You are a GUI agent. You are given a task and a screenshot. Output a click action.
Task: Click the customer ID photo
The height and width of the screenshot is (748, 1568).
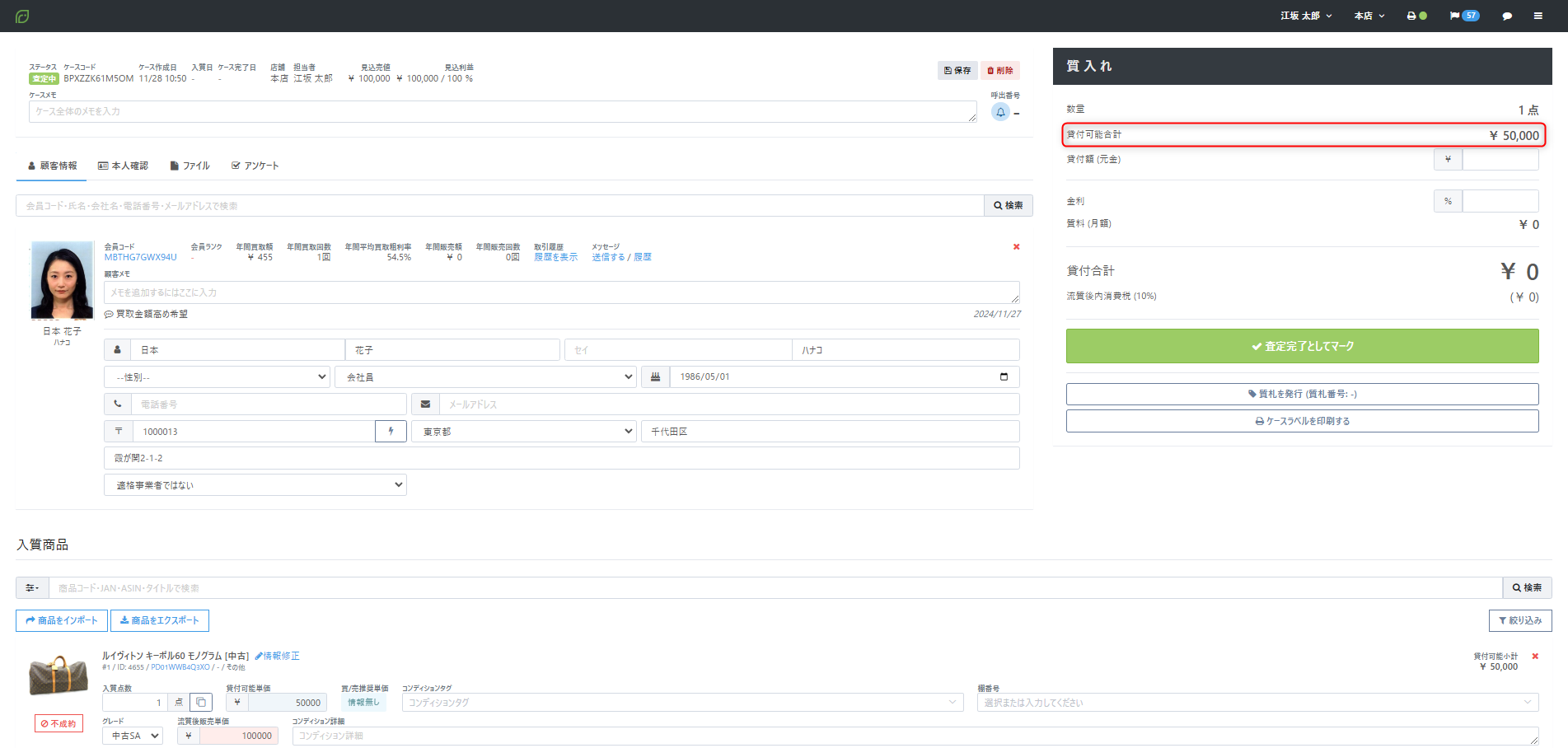pyautogui.click(x=62, y=280)
